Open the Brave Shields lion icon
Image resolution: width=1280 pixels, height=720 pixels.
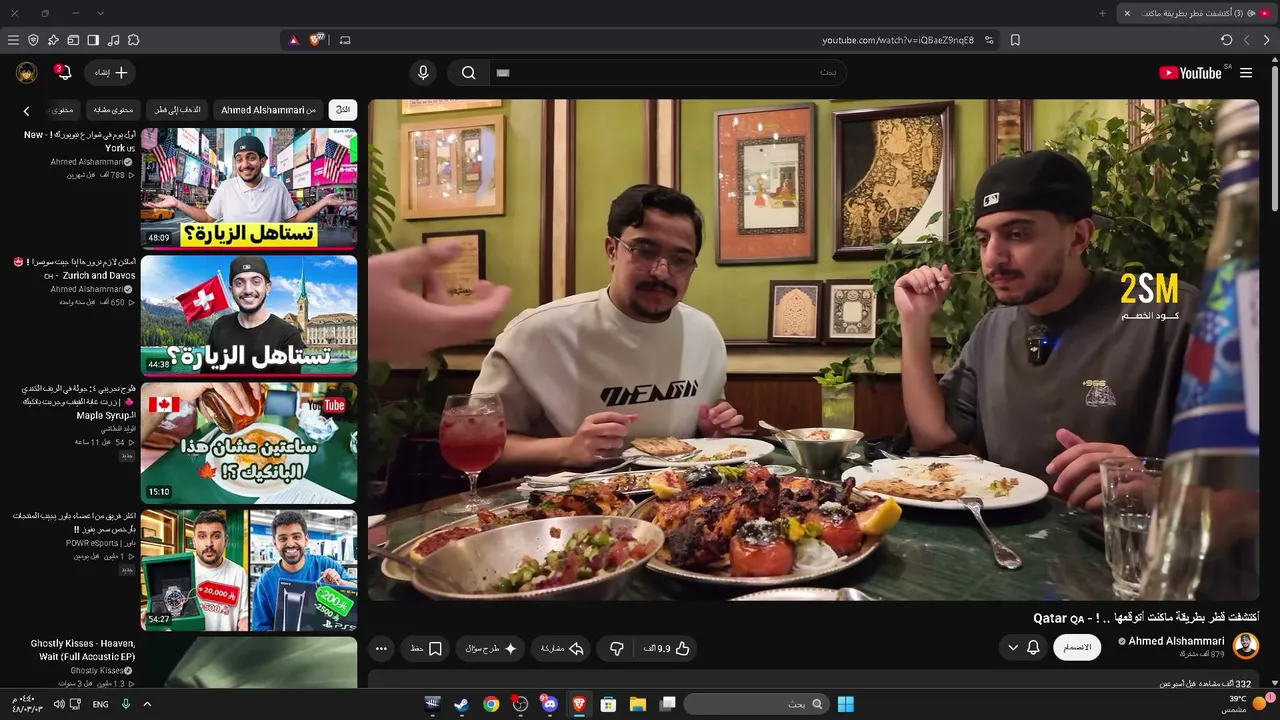317,40
